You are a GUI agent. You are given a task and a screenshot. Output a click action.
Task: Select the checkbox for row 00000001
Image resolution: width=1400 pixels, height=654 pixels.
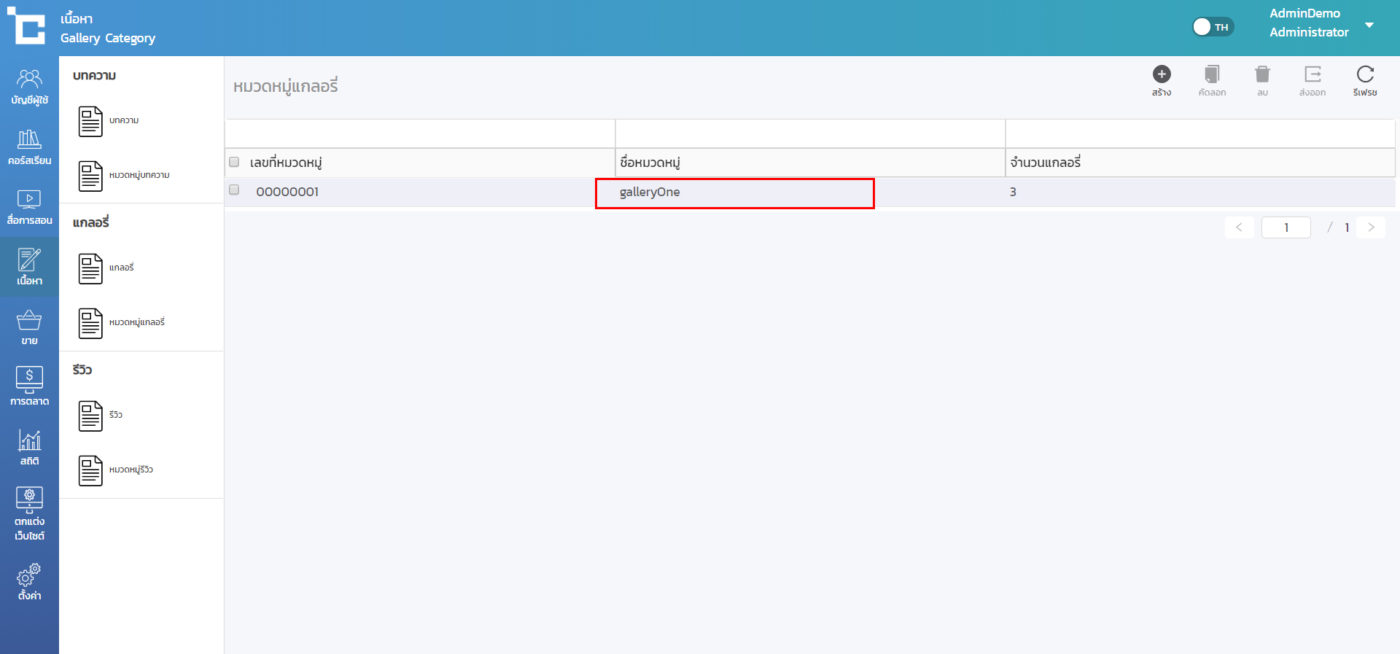[234, 190]
